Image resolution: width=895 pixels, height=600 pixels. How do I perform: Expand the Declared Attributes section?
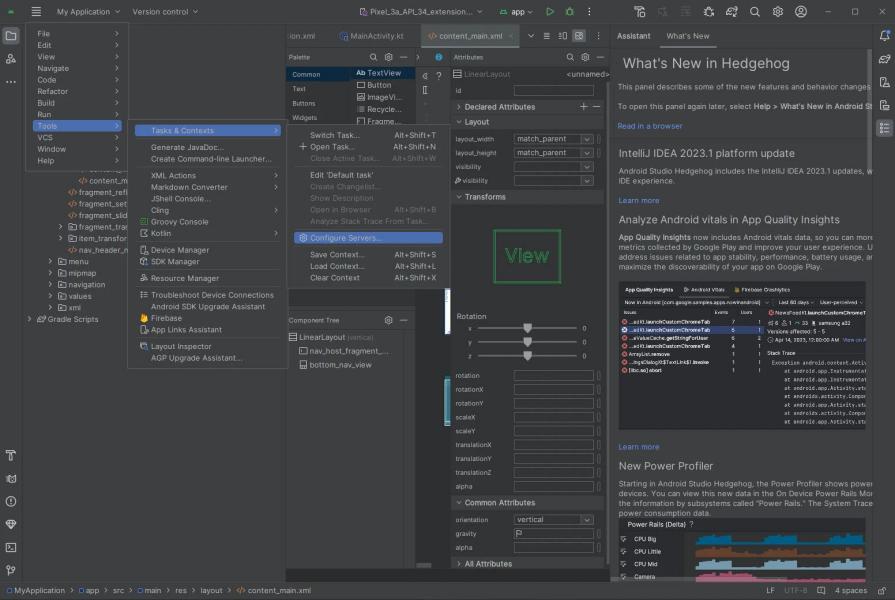(459, 107)
